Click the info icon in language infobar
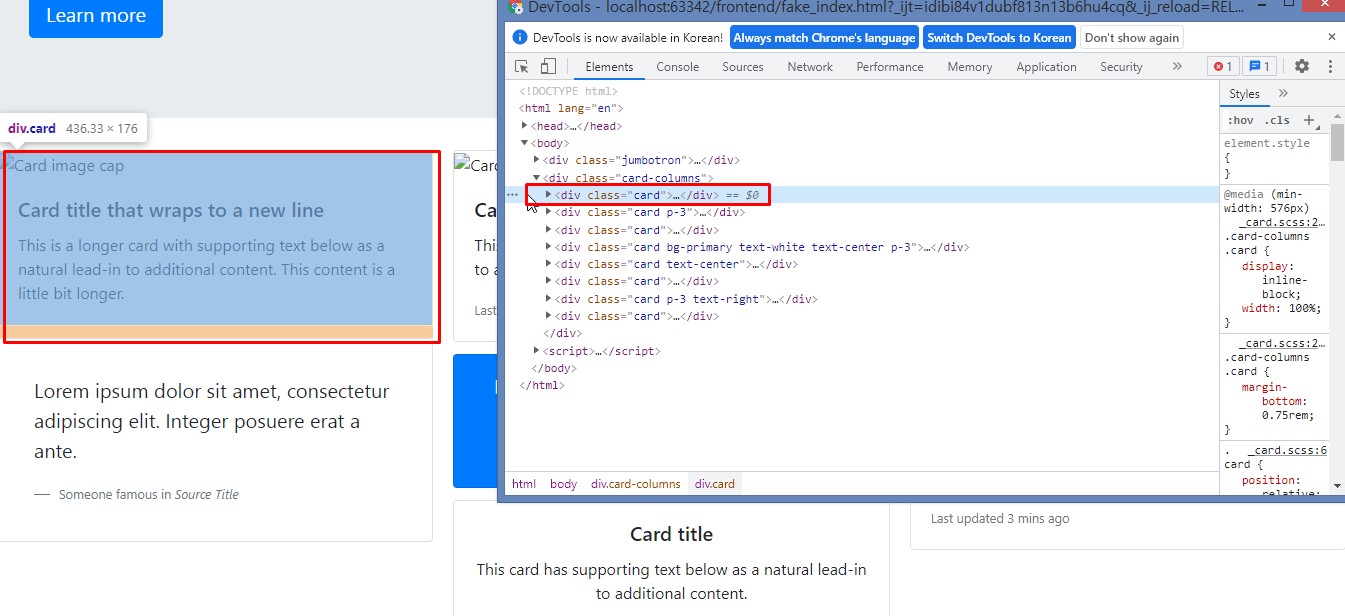Image resolution: width=1345 pixels, height=616 pixels. tap(520, 38)
